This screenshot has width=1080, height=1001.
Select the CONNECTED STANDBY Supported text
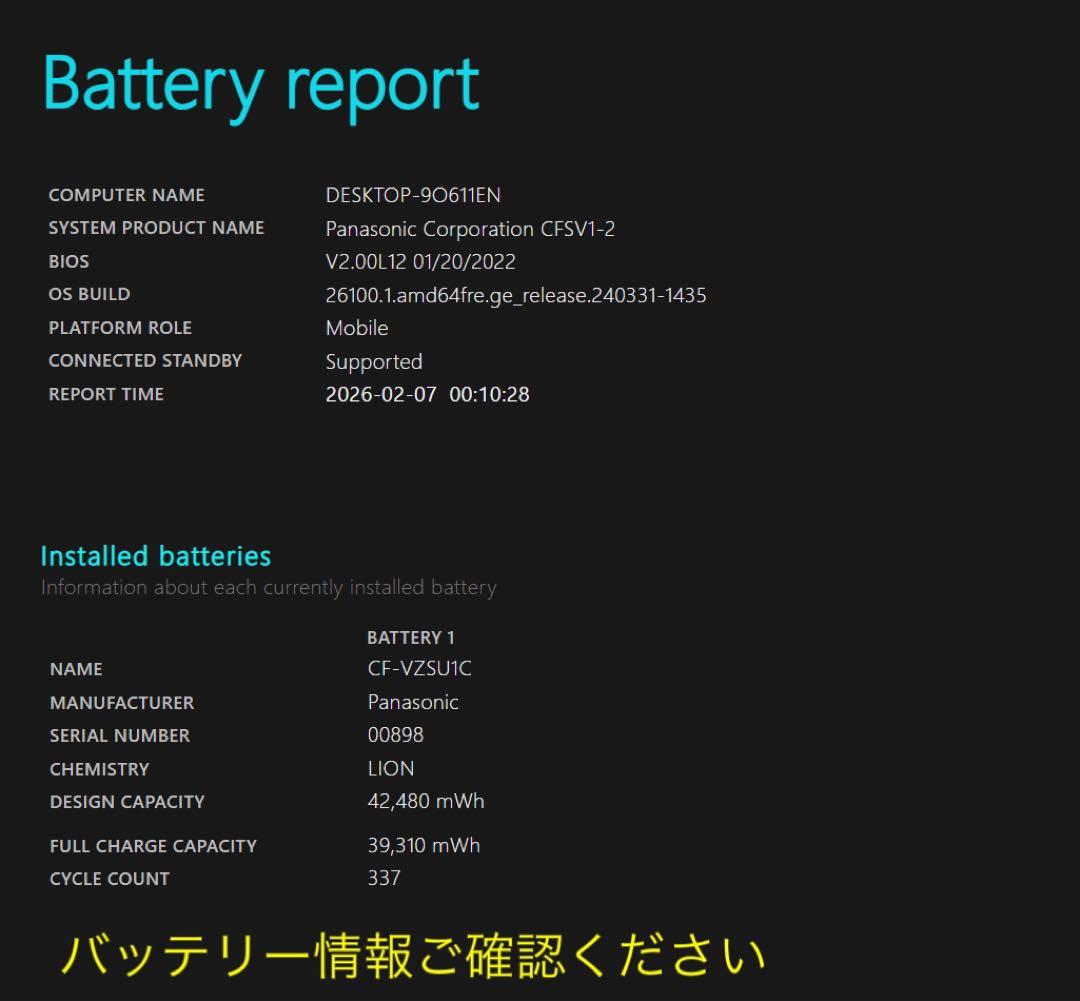pos(374,362)
